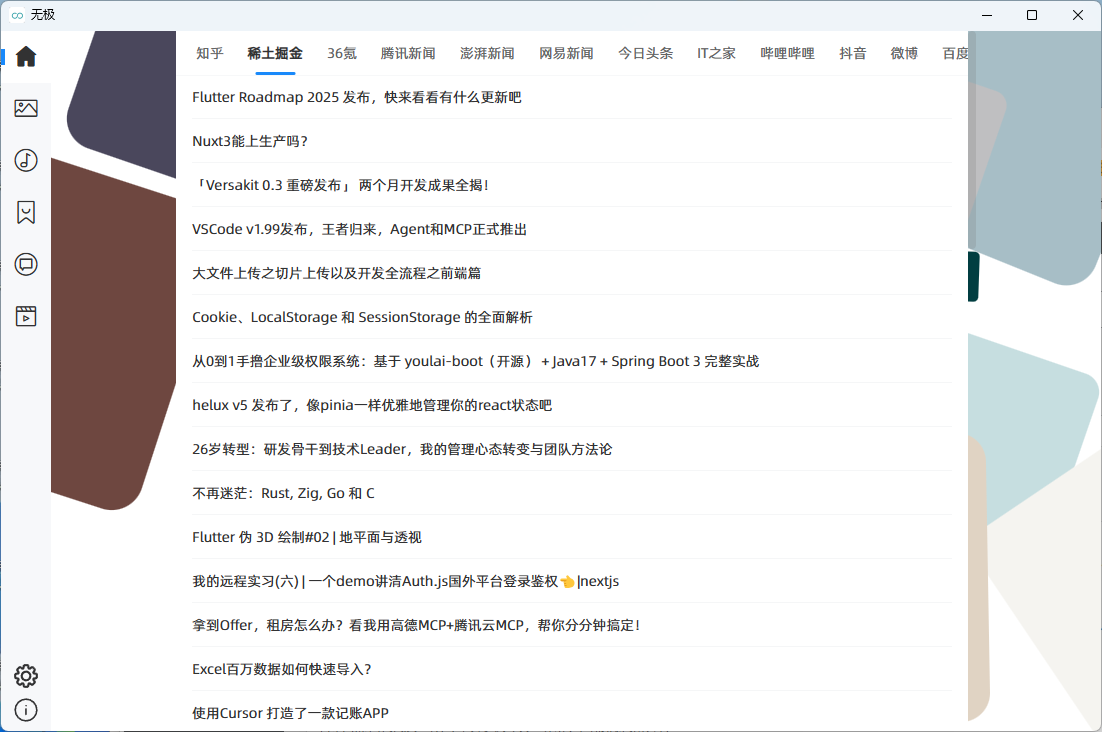The image size is (1102, 732).
Task: Show the about info icon
Action: coord(26,710)
